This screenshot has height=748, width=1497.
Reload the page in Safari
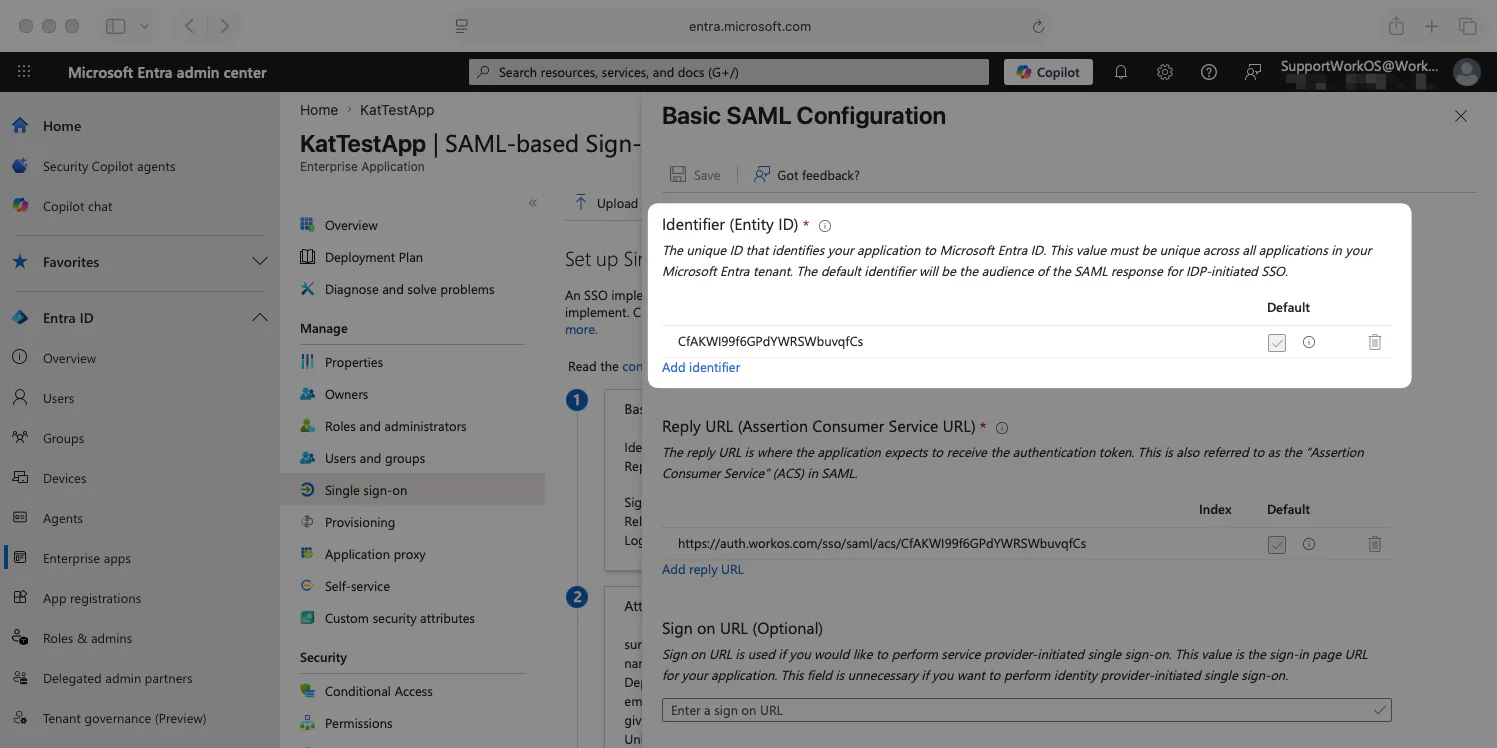(1038, 26)
